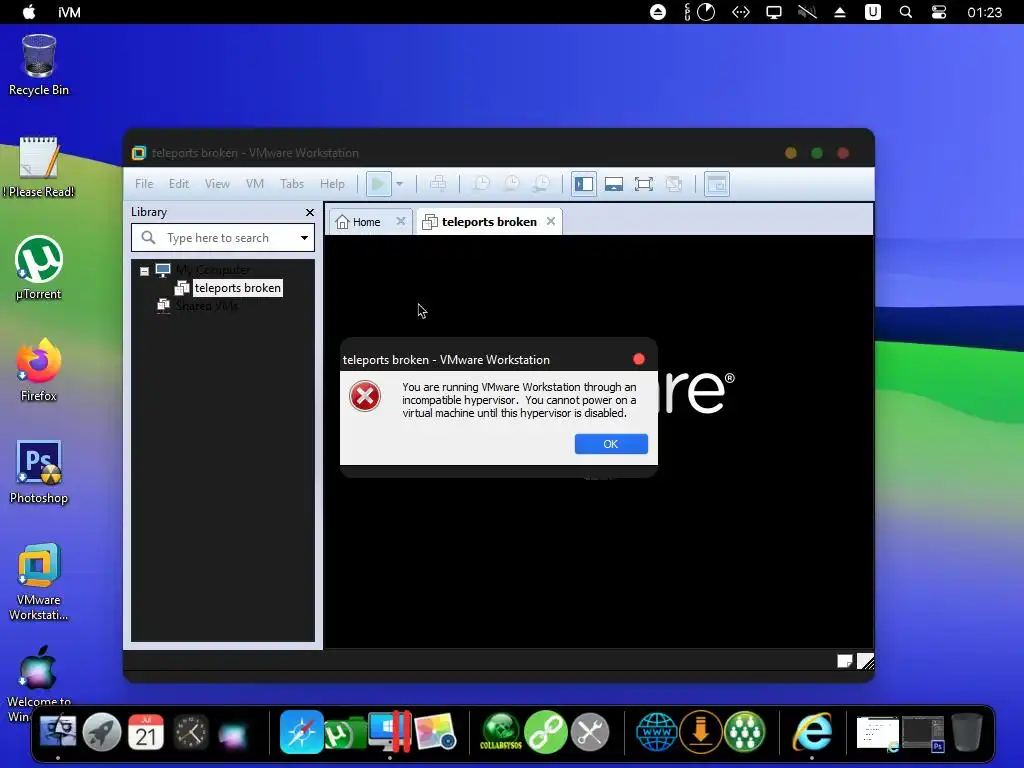Click the Enter Full Screen toolbar icon
Viewport: 1024px width, 768px height.
644,184
